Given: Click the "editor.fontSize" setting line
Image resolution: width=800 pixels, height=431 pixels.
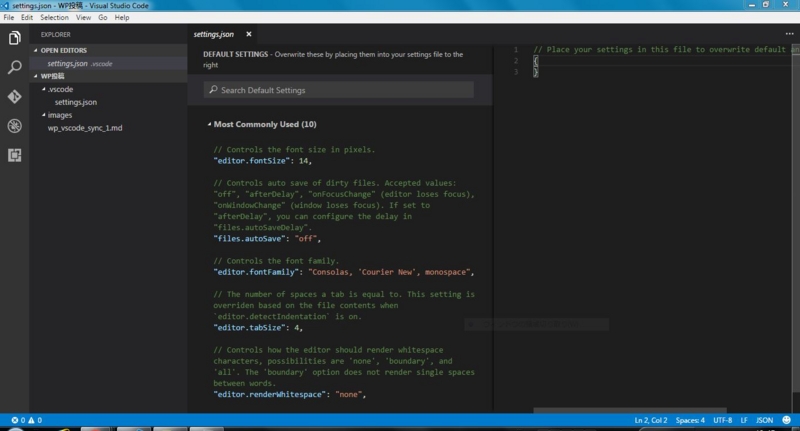Looking at the screenshot, I should pyautogui.click(x=262, y=161).
